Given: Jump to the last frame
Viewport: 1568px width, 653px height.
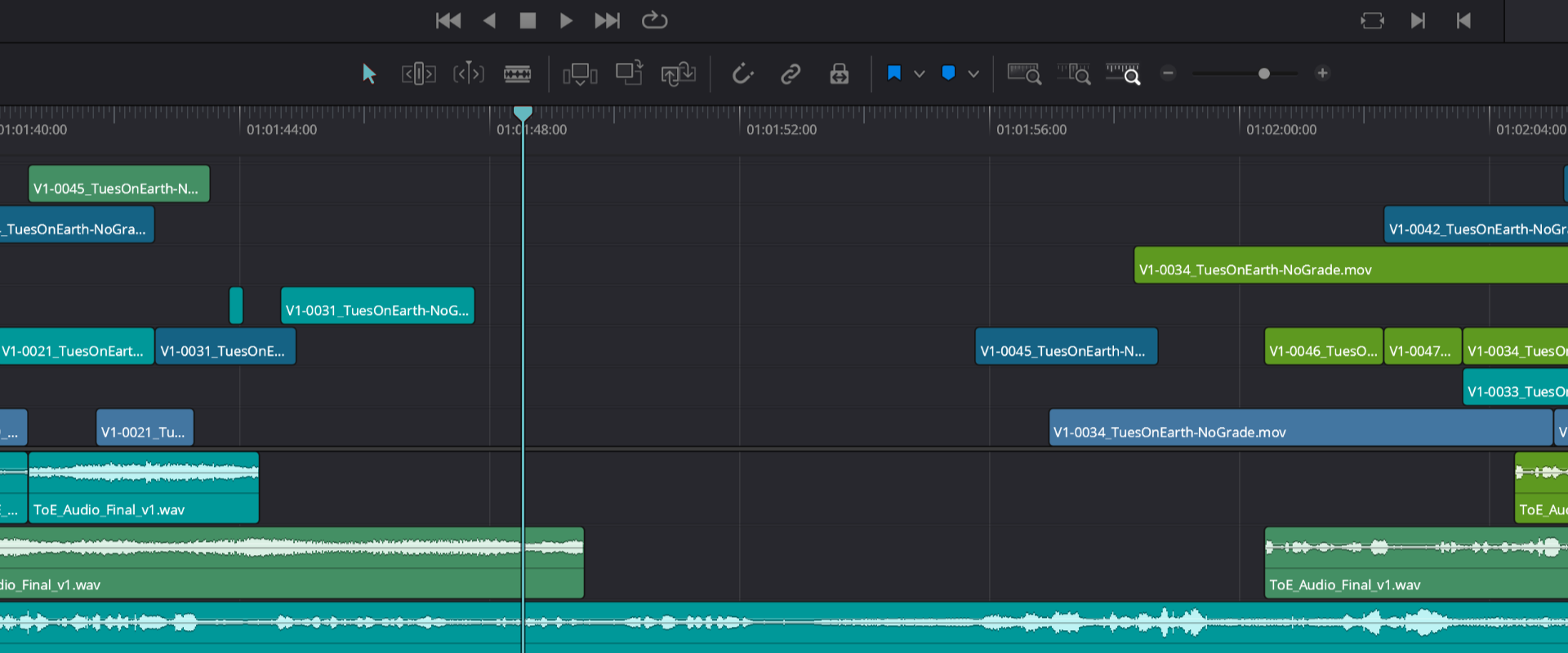Looking at the screenshot, I should (x=607, y=20).
